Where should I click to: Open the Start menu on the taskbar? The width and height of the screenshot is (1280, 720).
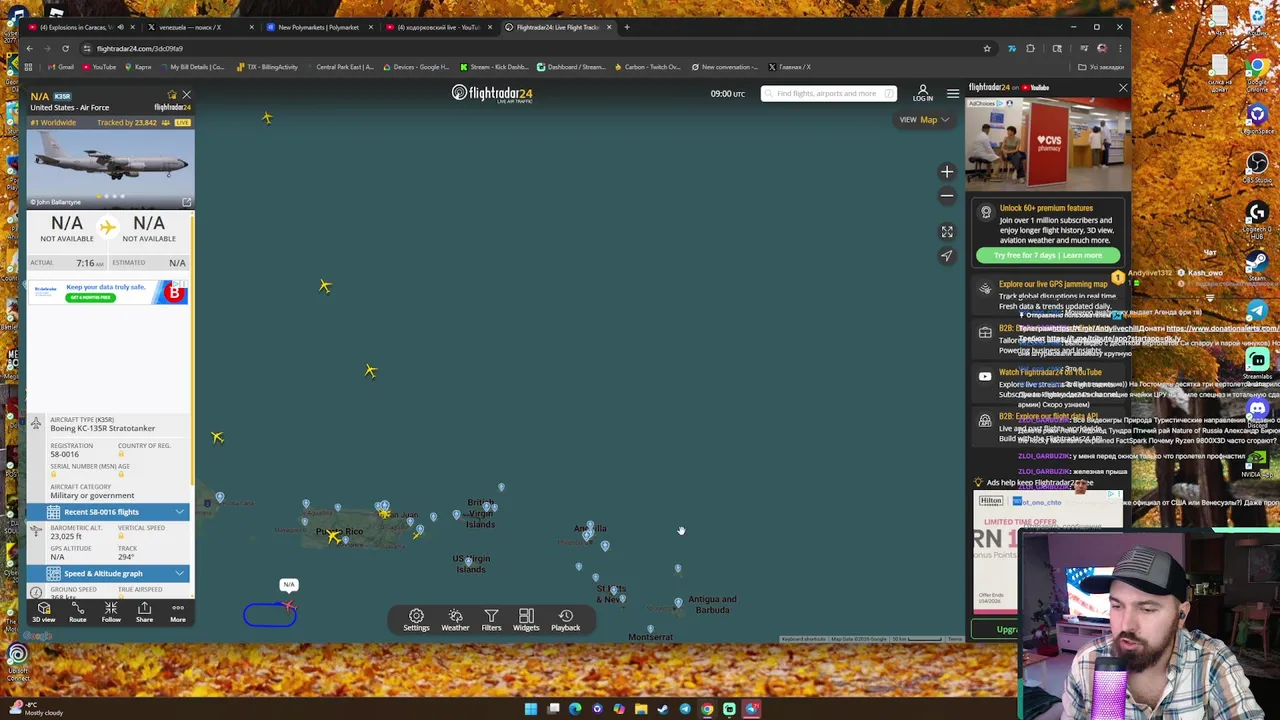click(531, 709)
